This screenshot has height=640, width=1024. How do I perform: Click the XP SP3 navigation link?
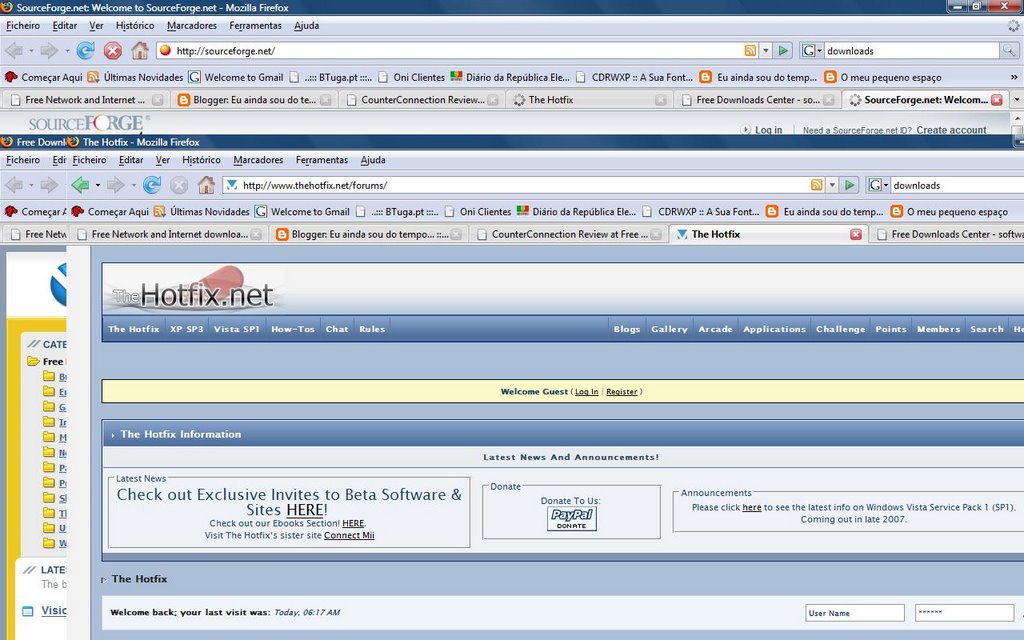click(187, 329)
